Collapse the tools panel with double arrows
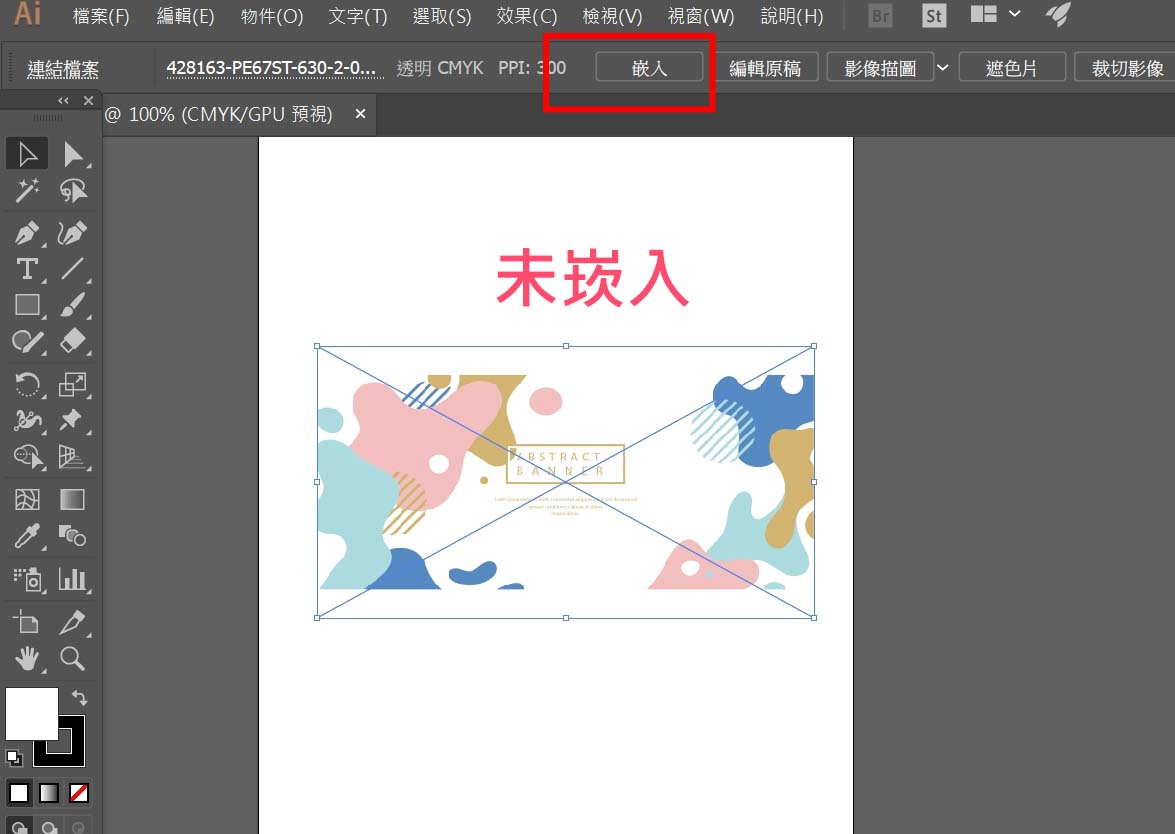This screenshot has height=834, width=1175. pyautogui.click(x=64, y=100)
